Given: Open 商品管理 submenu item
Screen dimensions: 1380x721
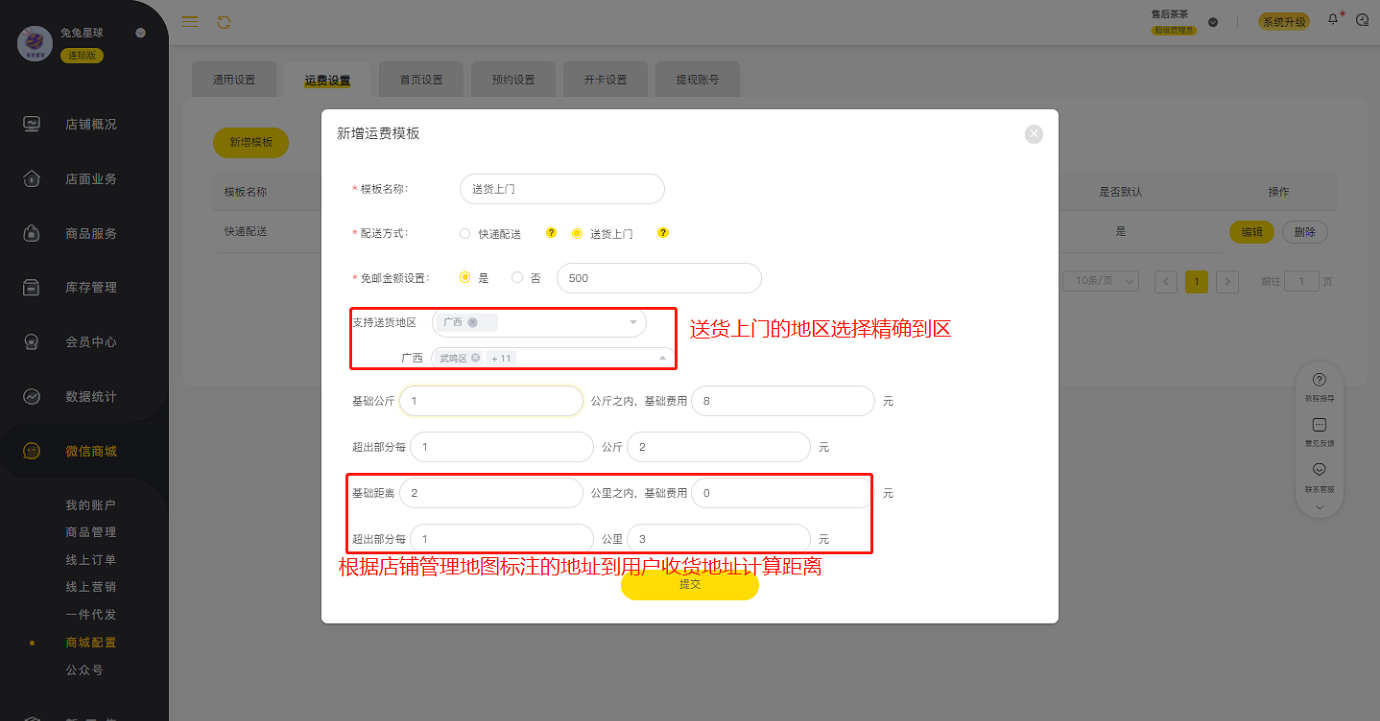Looking at the screenshot, I should [x=91, y=532].
